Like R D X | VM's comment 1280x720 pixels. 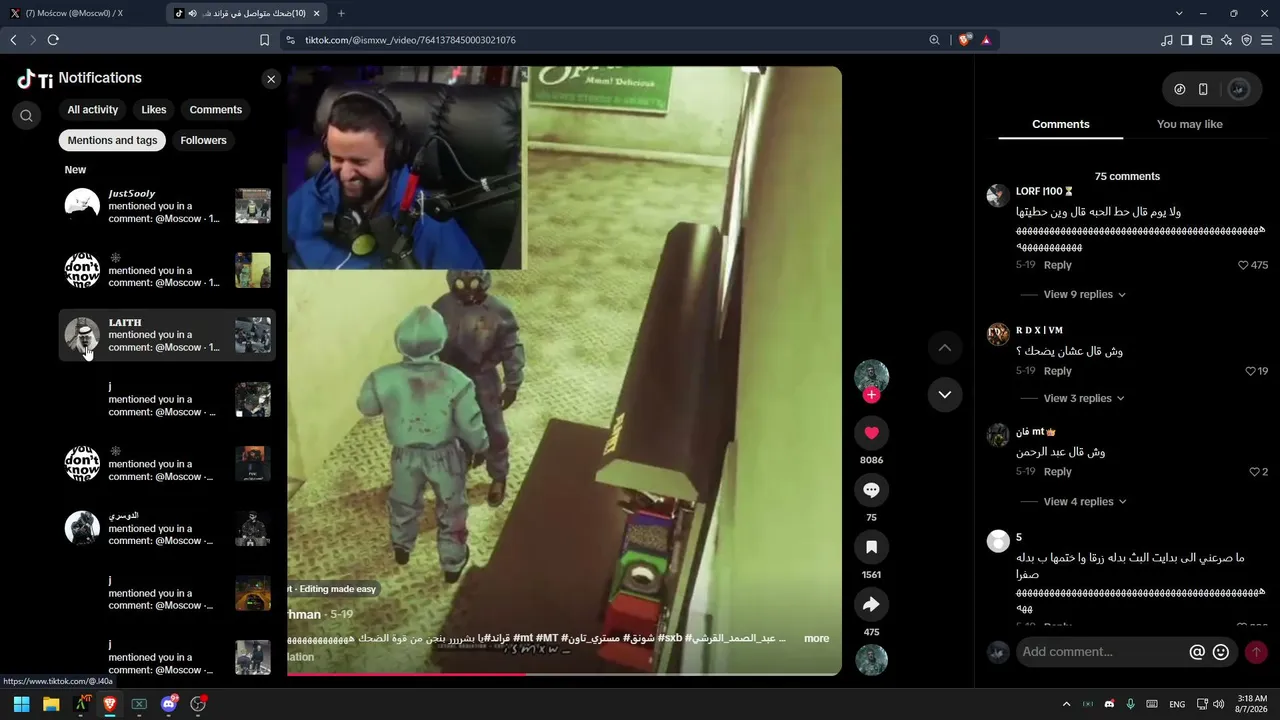pyautogui.click(x=1251, y=371)
